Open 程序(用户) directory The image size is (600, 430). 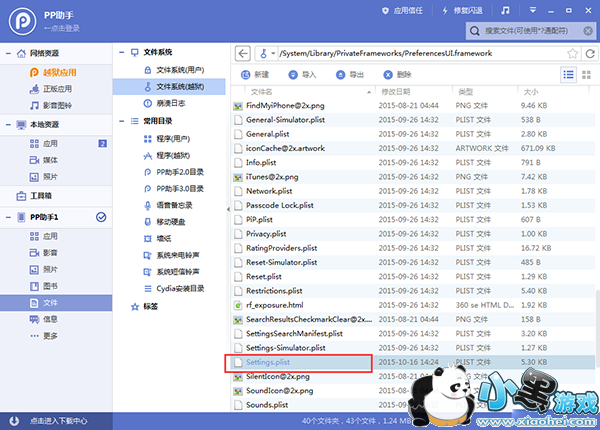click(x=169, y=138)
